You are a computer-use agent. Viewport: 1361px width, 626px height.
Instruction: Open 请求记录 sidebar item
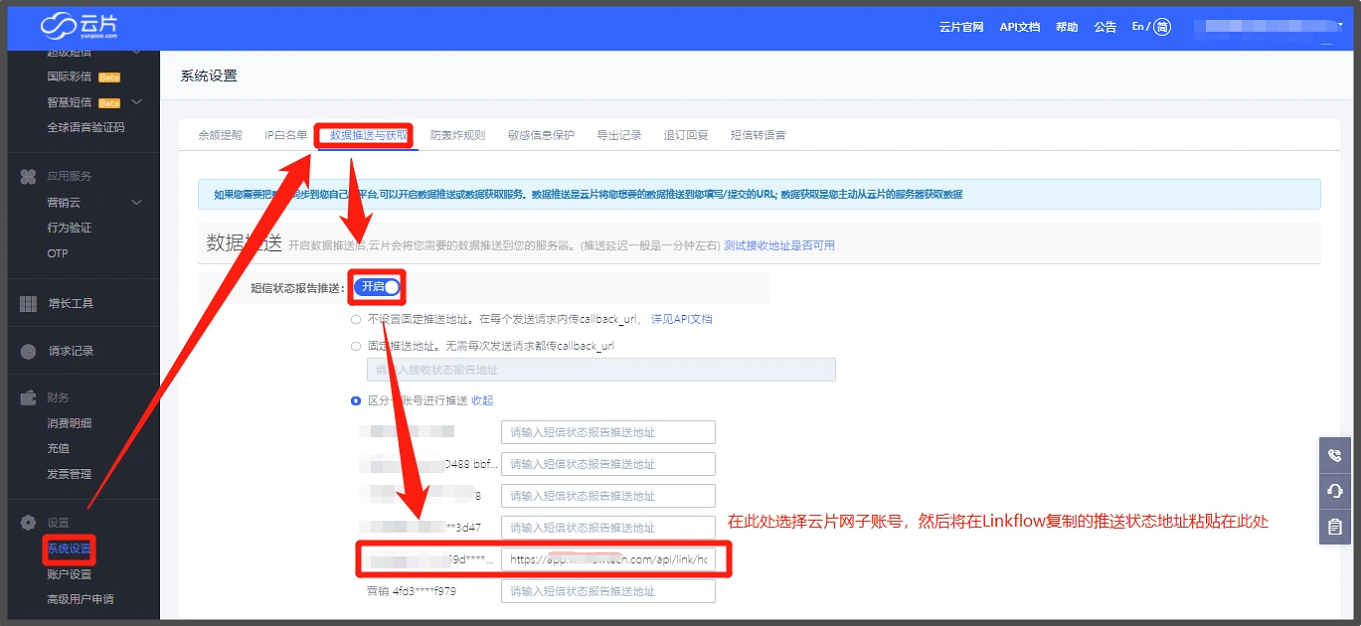[x=71, y=351]
